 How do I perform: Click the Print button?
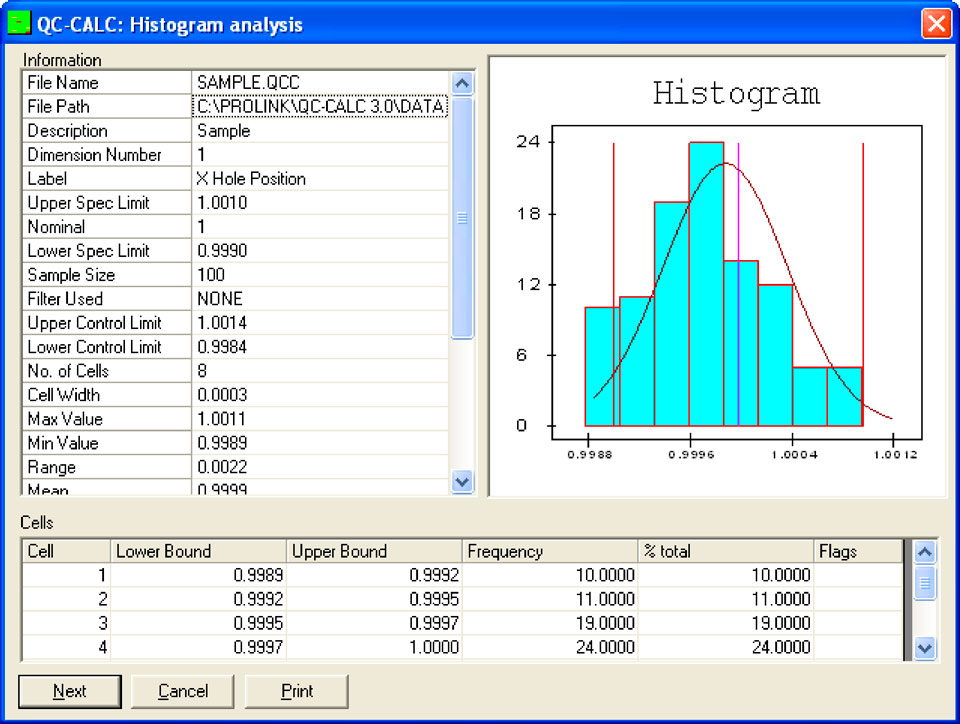(x=294, y=691)
